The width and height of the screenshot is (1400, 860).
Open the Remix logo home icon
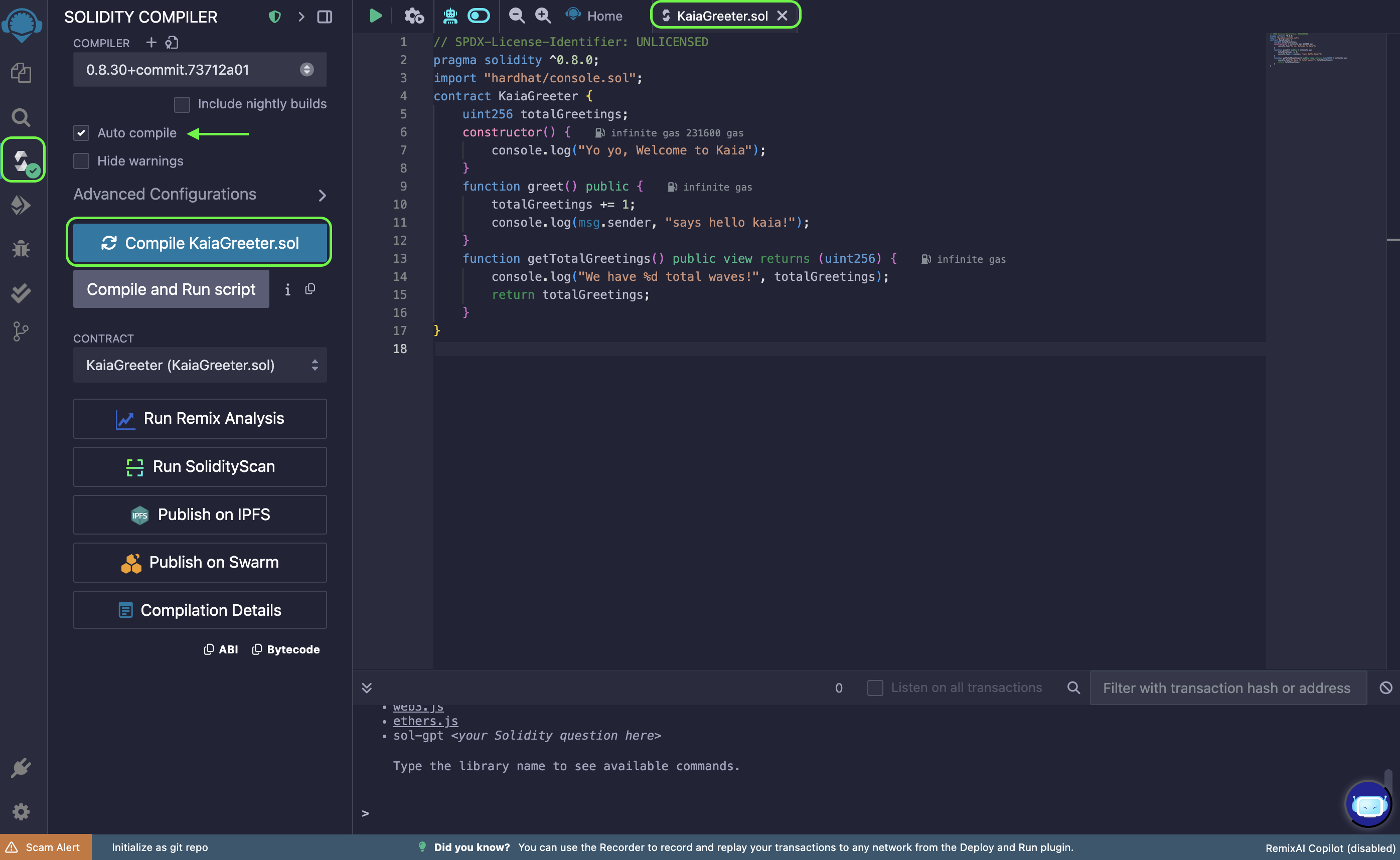click(x=22, y=25)
